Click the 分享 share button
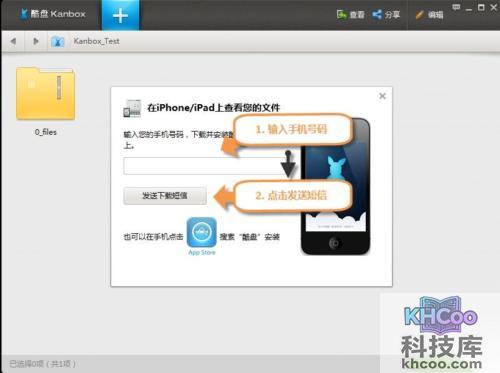Screen dimensions: 500x373 [386, 15]
